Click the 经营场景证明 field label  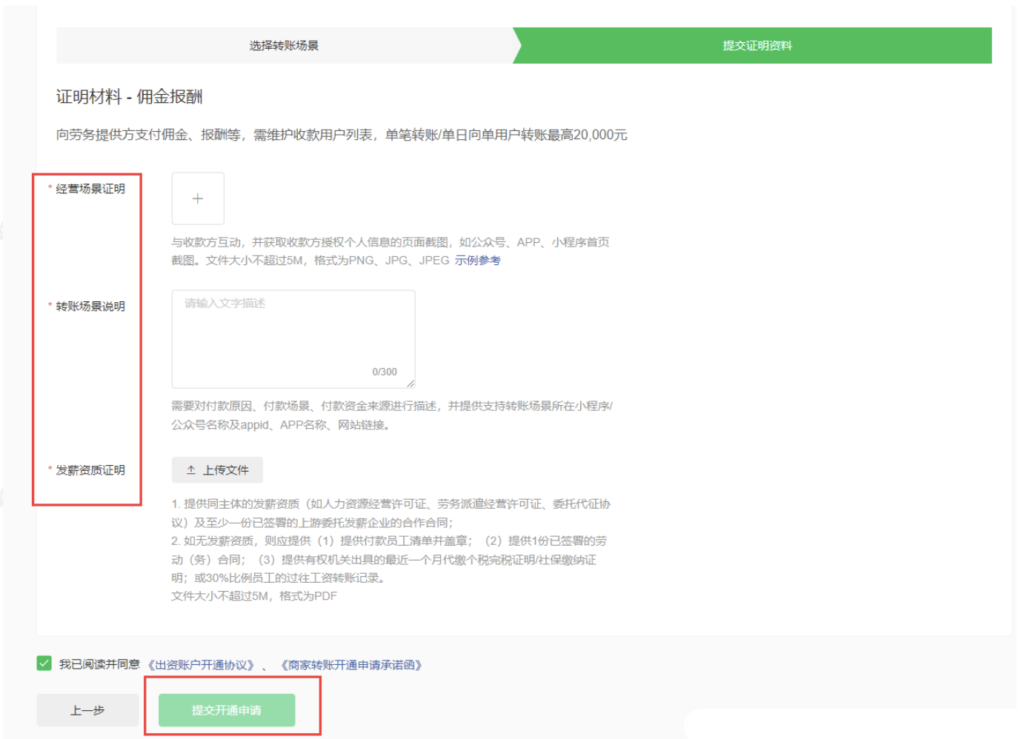(90, 189)
